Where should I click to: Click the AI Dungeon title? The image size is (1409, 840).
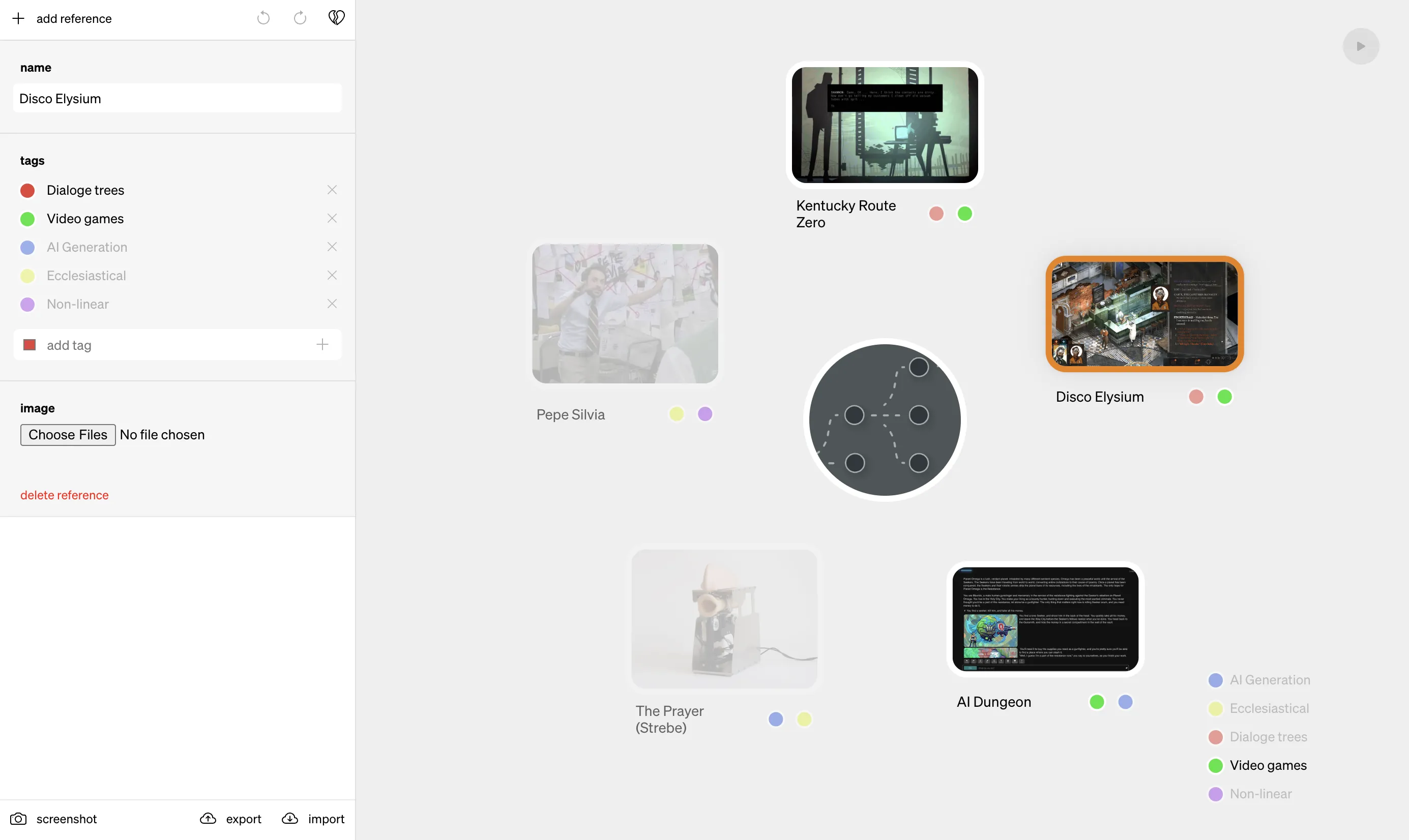coord(994,702)
